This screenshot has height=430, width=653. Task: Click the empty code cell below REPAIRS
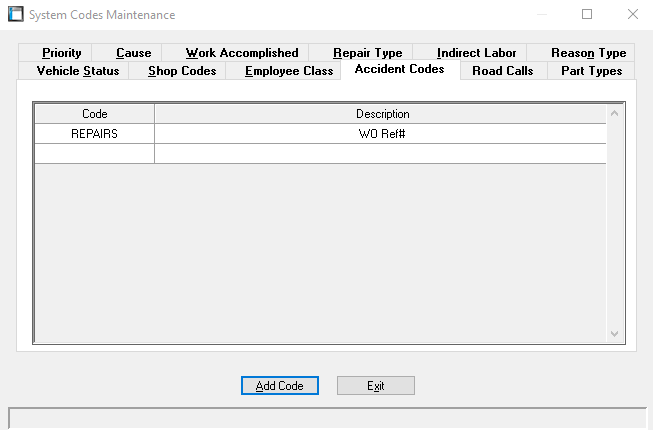pyautogui.click(x=94, y=153)
